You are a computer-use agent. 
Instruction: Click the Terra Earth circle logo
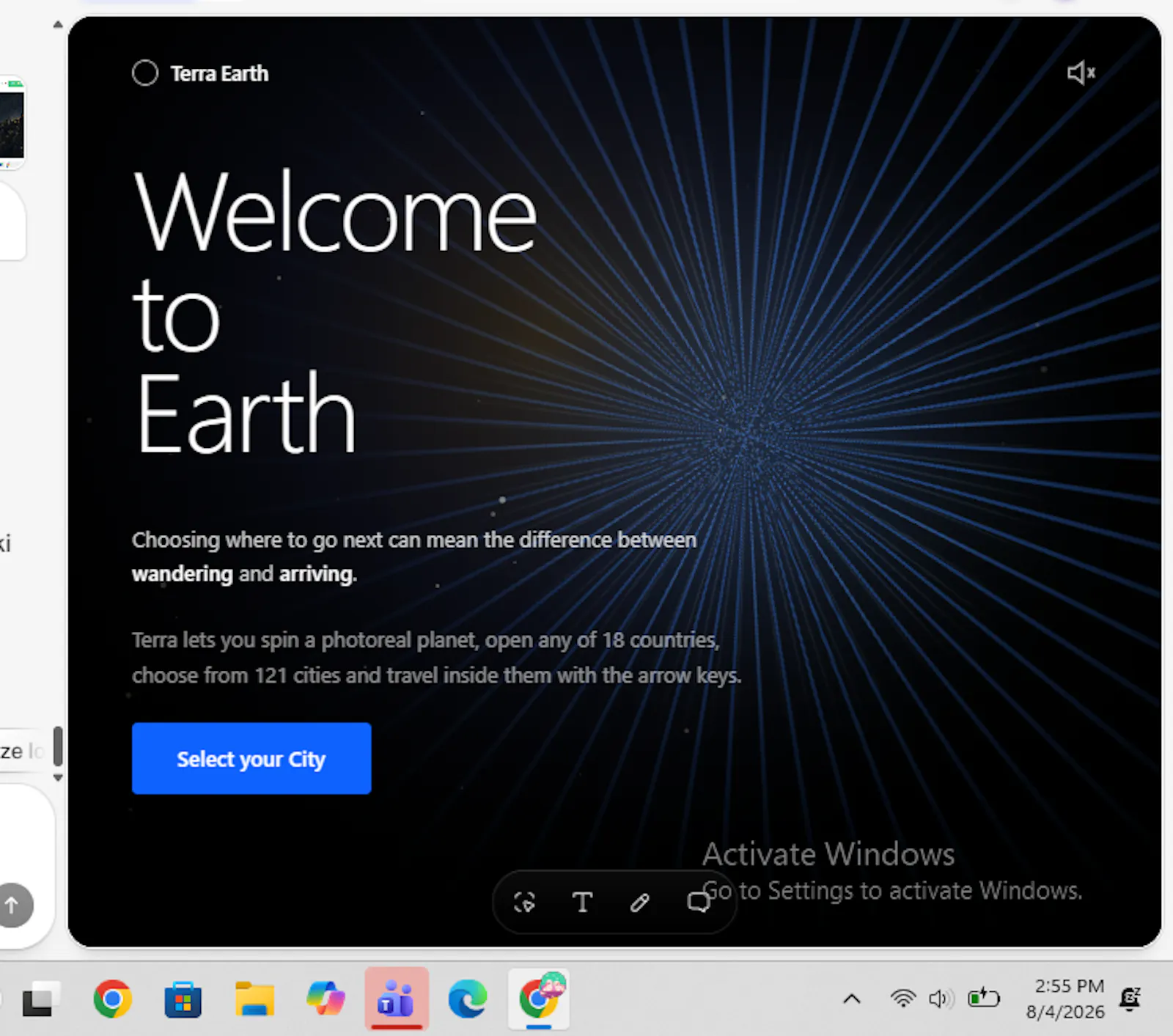point(145,73)
